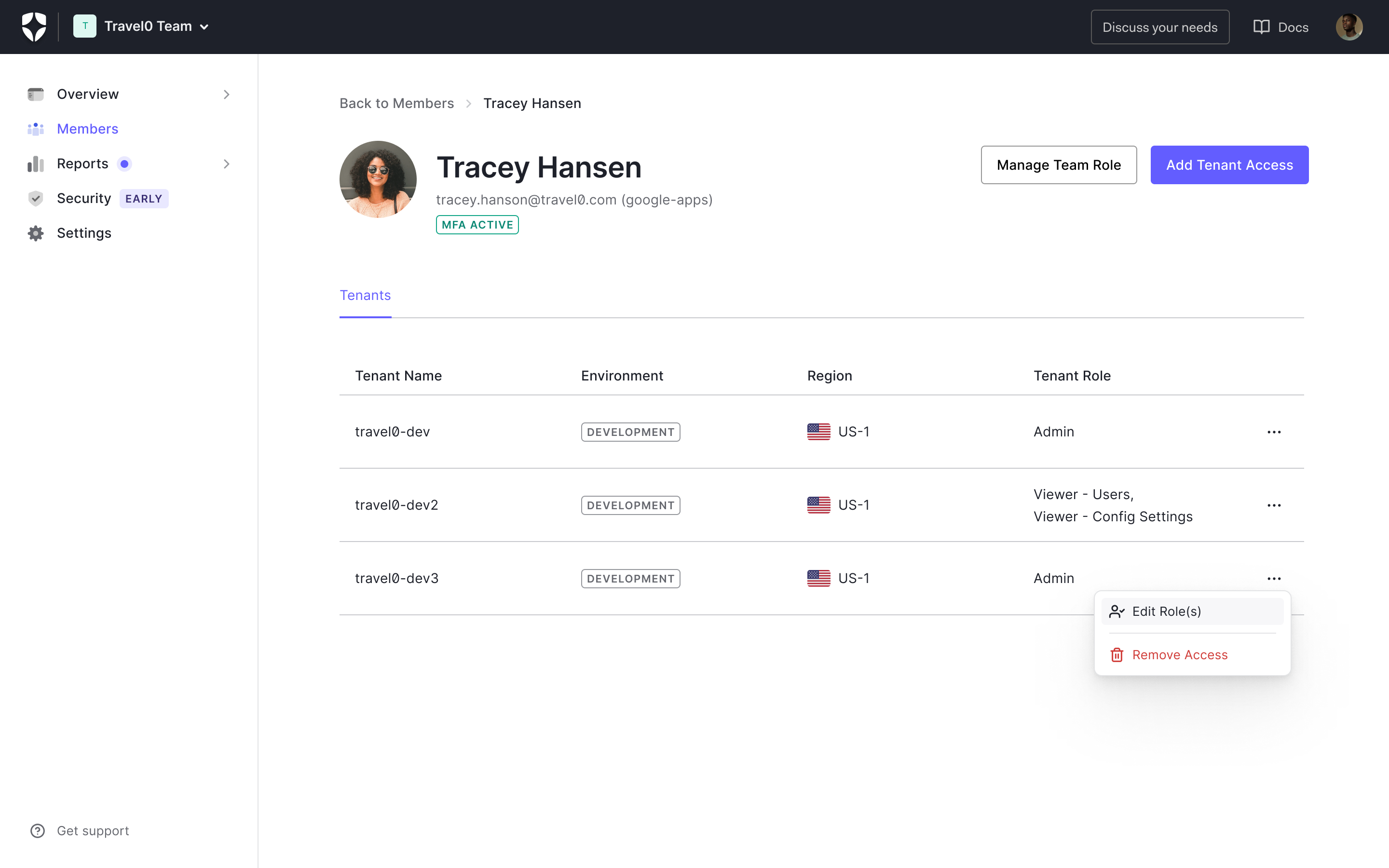Expand the Overview section chevron
This screenshot has width=1389, height=868.
[x=227, y=94]
